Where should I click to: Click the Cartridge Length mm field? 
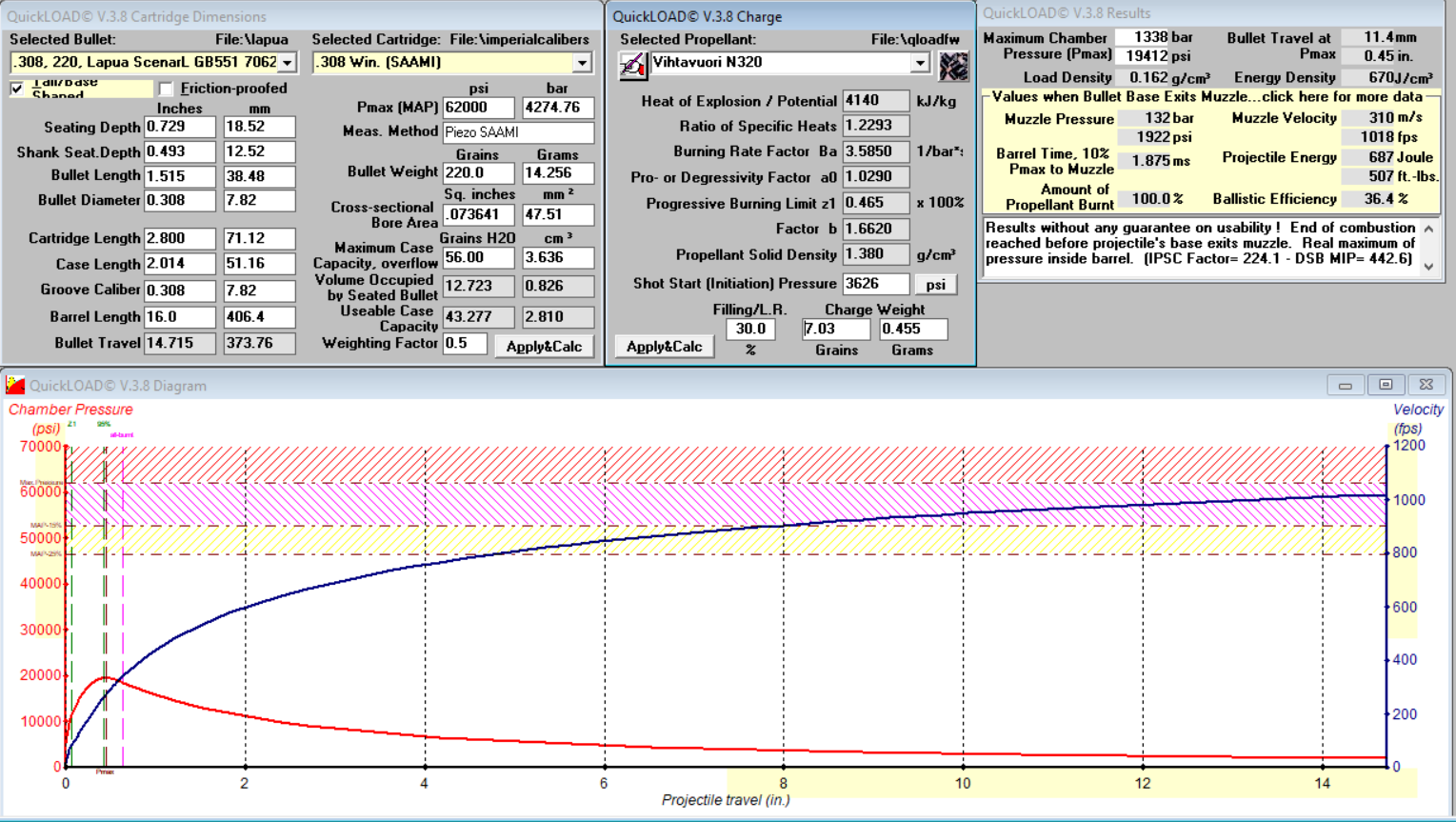click(x=259, y=238)
